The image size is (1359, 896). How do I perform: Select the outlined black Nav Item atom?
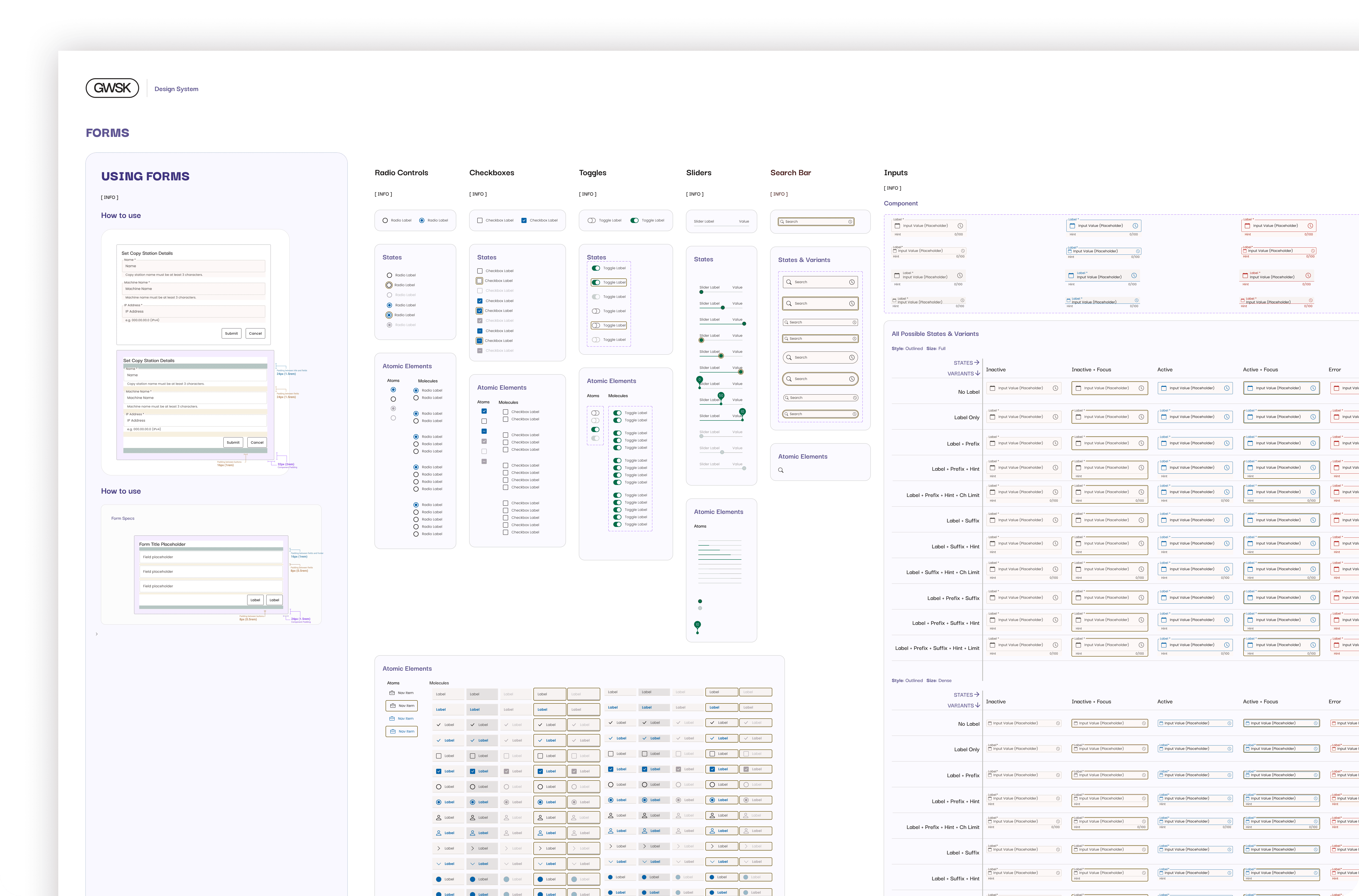coord(402,706)
